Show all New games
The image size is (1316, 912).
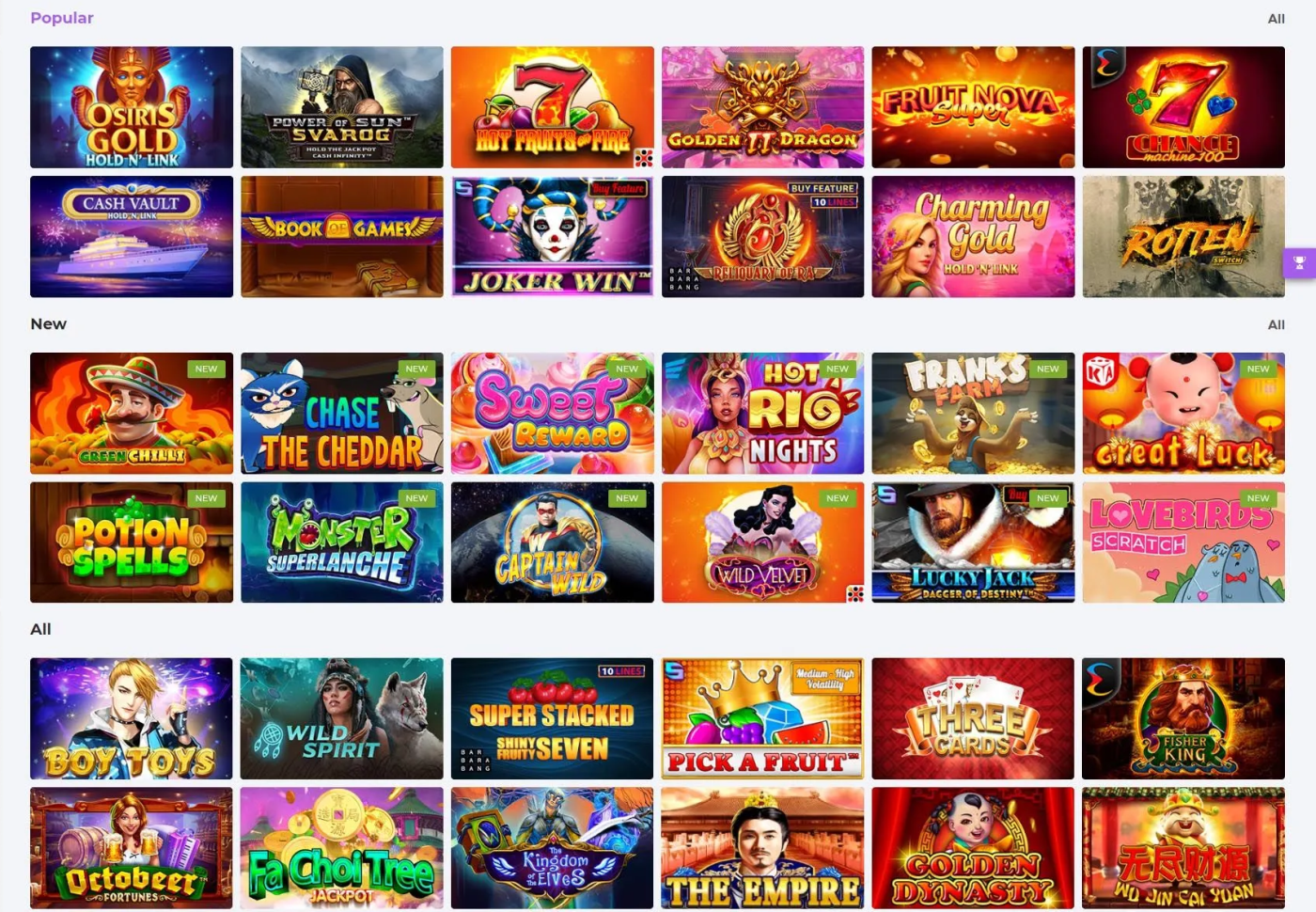(1276, 324)
